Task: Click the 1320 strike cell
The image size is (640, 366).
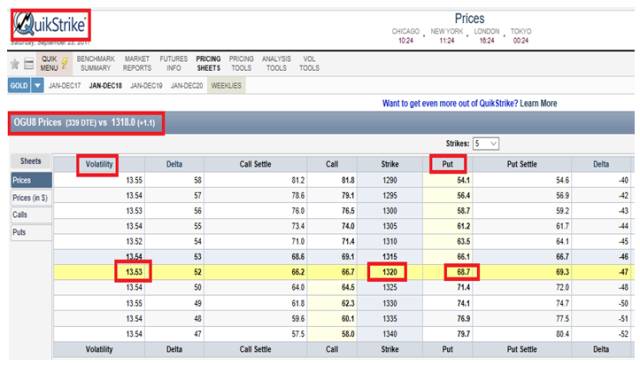Action: click(389, 272)
